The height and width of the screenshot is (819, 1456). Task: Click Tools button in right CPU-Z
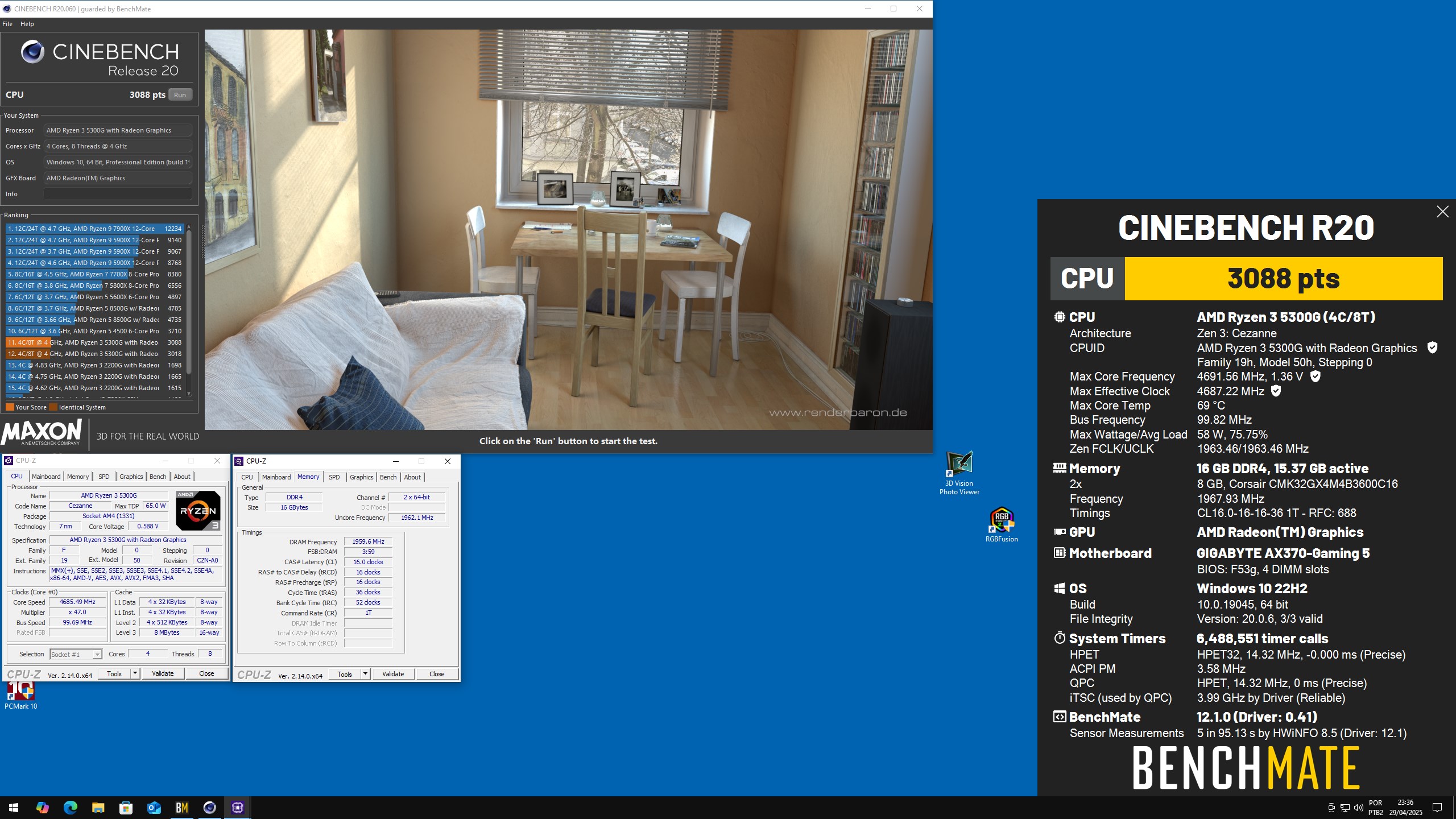pyautogui.click(x=345, y=674)
